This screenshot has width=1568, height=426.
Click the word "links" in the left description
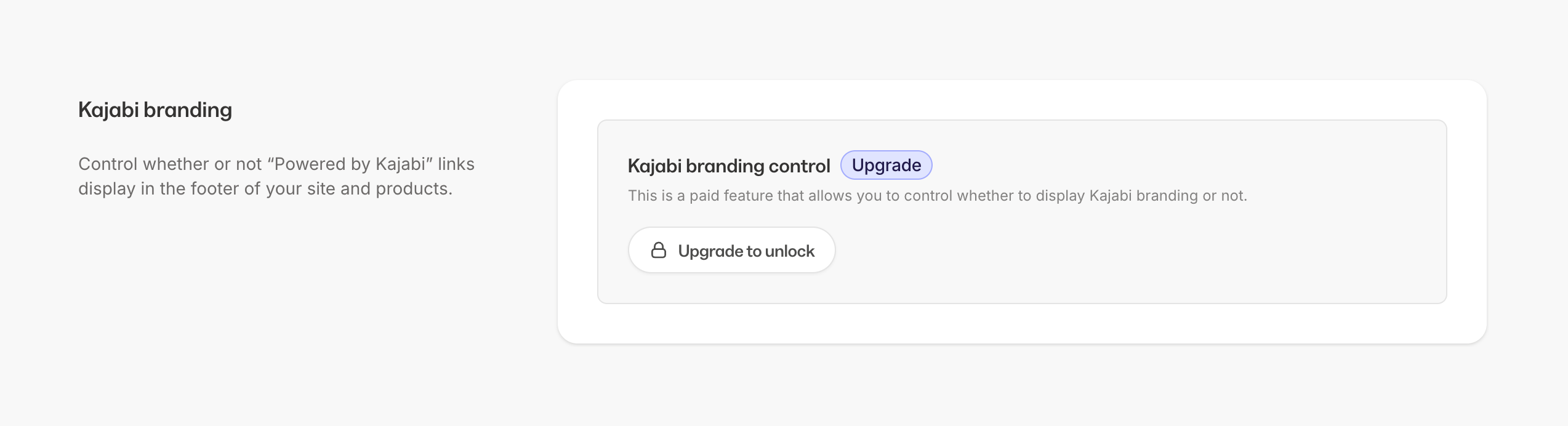click(x=456, y=164)
